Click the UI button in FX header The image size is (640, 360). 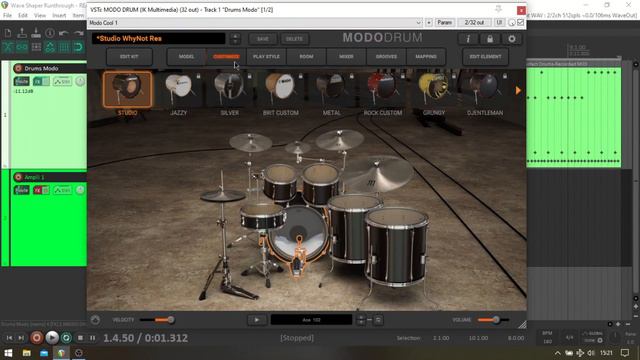[x=499, y=22]
